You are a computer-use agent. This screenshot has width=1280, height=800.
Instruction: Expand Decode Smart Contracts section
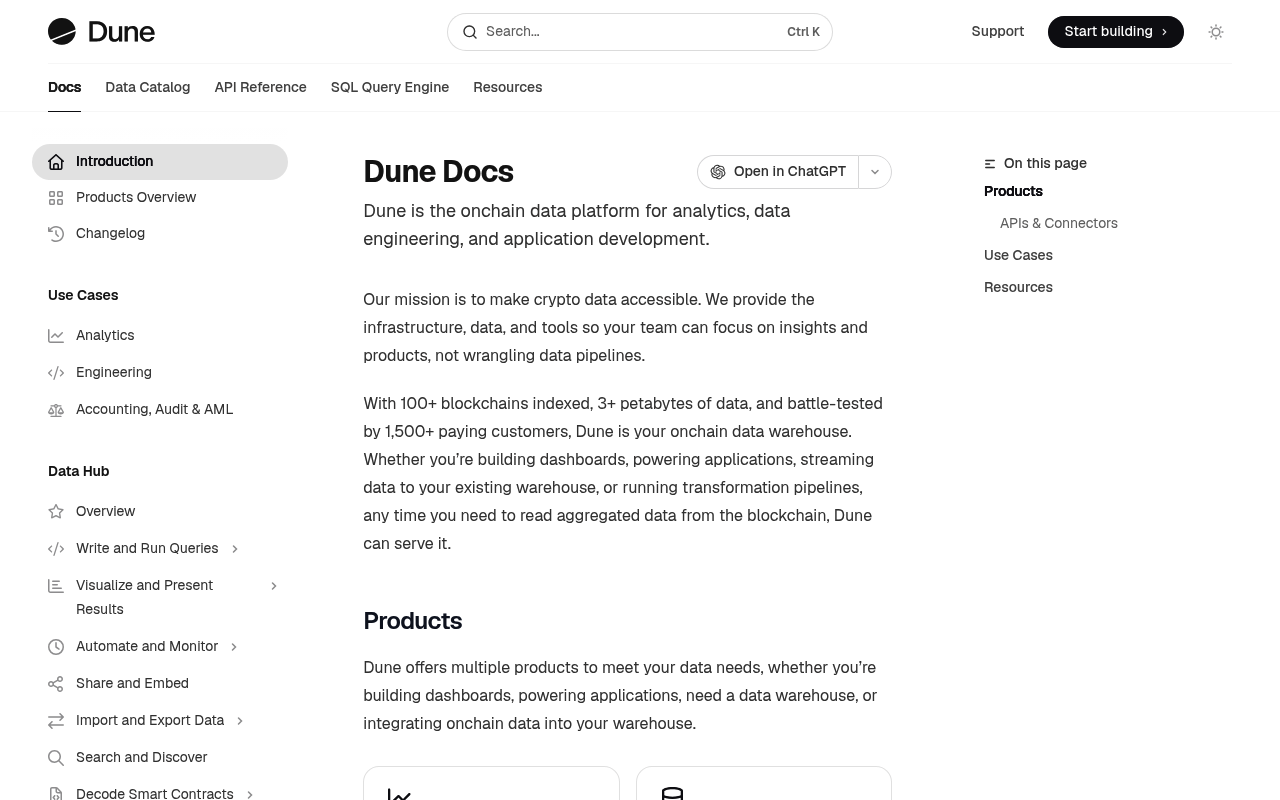pos(250,794)
